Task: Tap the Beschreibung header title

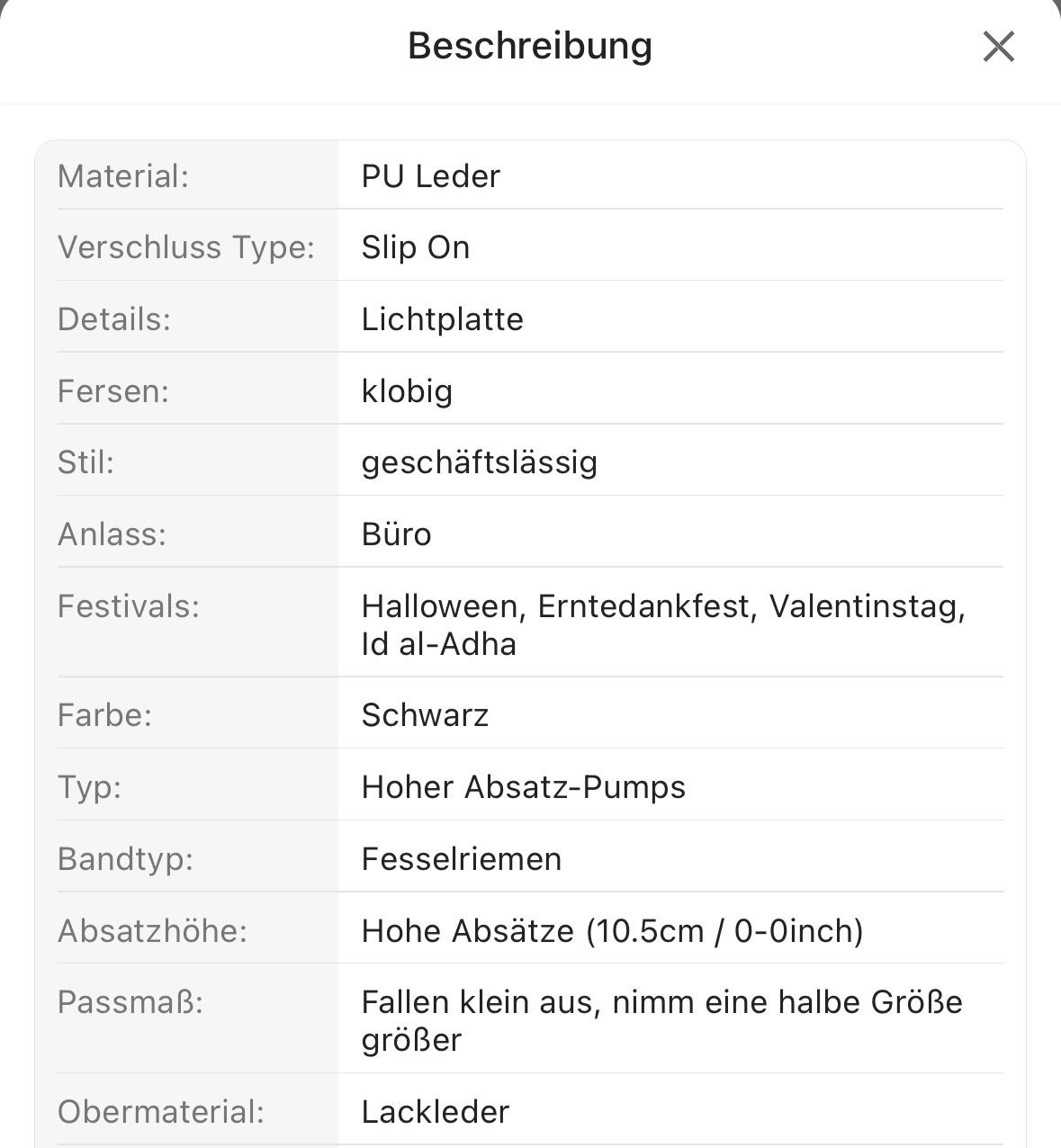Action: point(530,46)
